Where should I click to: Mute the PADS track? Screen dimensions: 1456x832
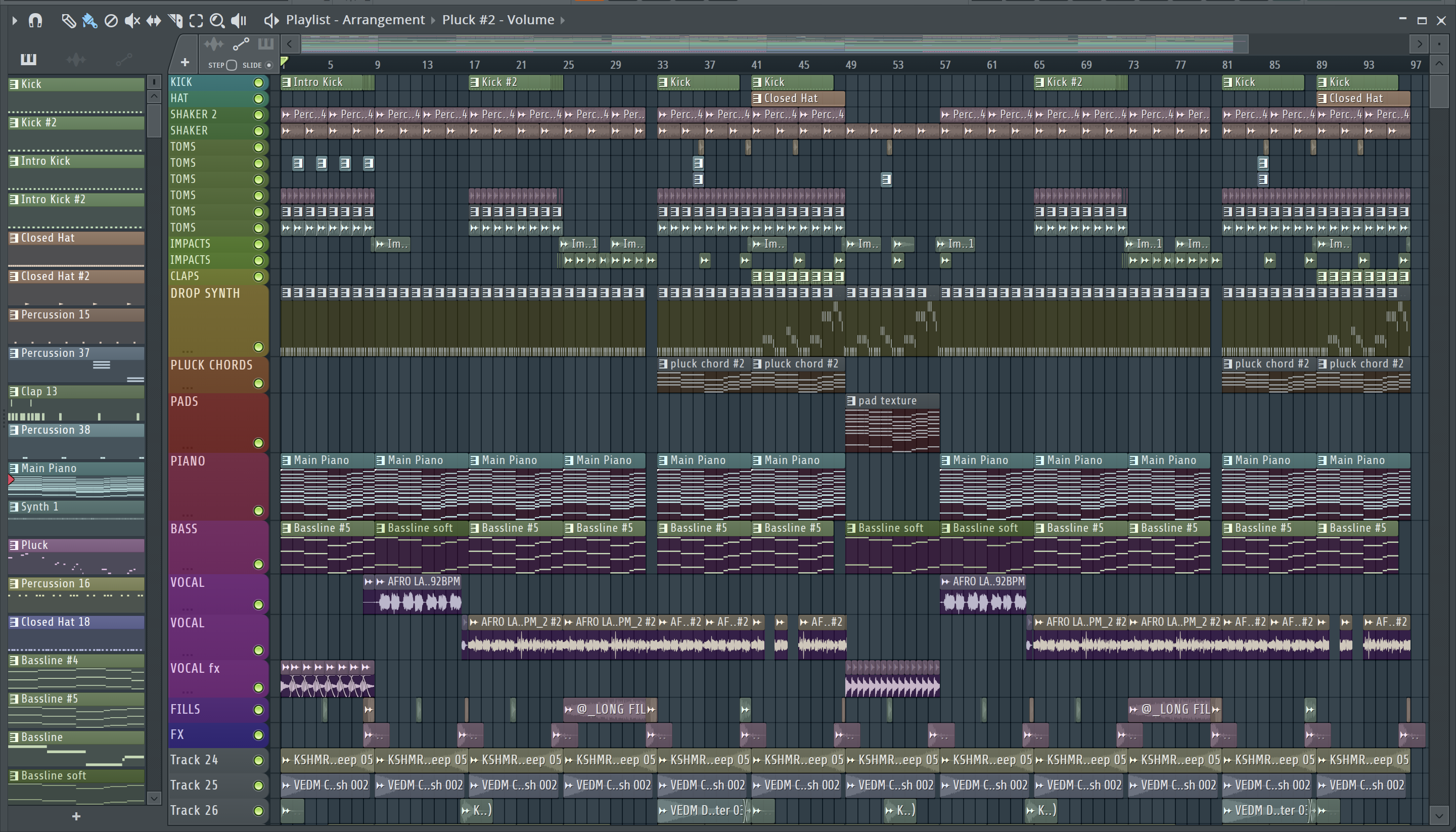pyautogui.click(x=258, y=443)
